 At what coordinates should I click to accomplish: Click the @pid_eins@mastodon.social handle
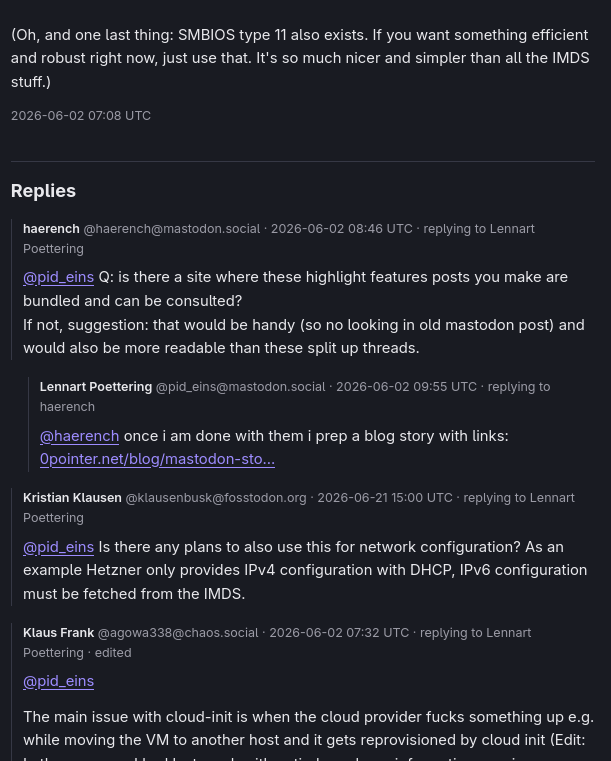coord(241,387)
